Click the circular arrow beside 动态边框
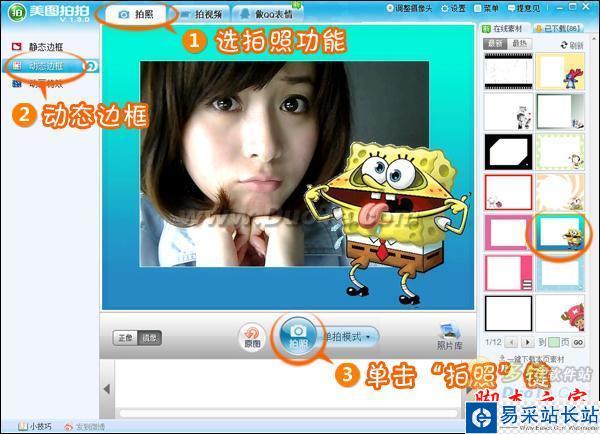Image resolution: width=600 pixels, height=434 pixels. [91, 67]
